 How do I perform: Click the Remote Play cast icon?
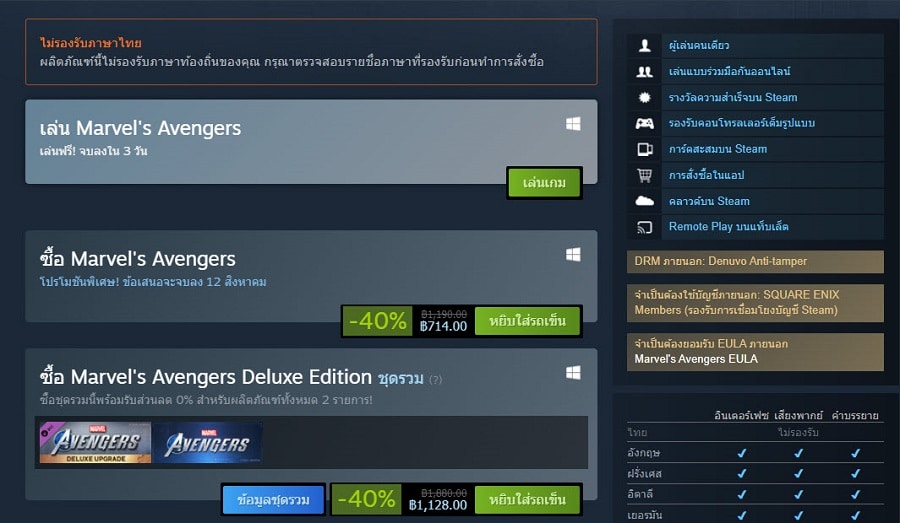[645, 227]
